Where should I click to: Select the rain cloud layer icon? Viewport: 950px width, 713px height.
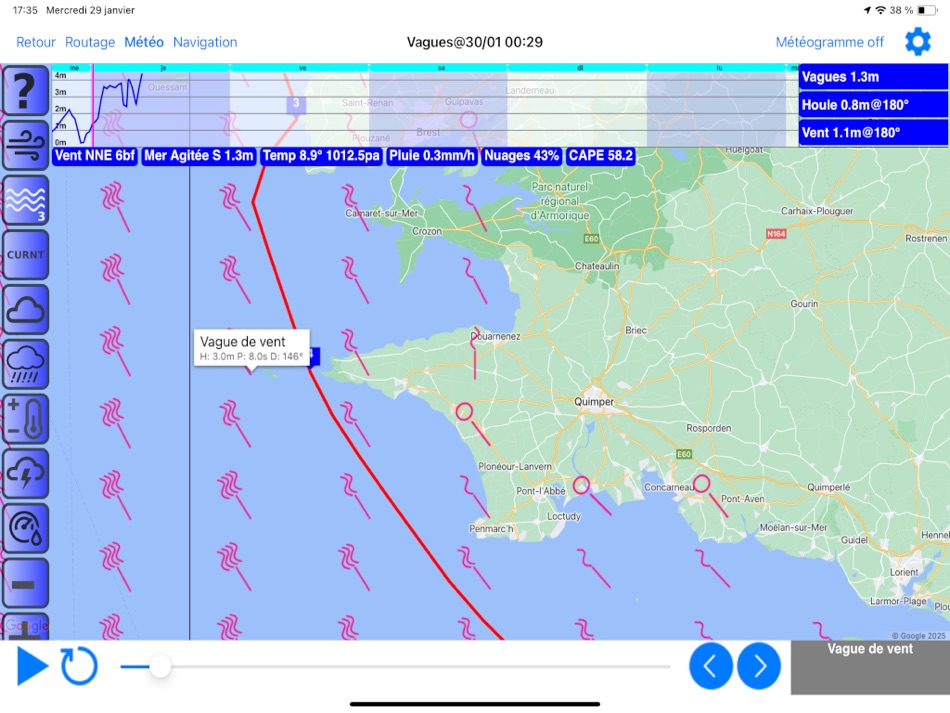(x=25, y=364)
